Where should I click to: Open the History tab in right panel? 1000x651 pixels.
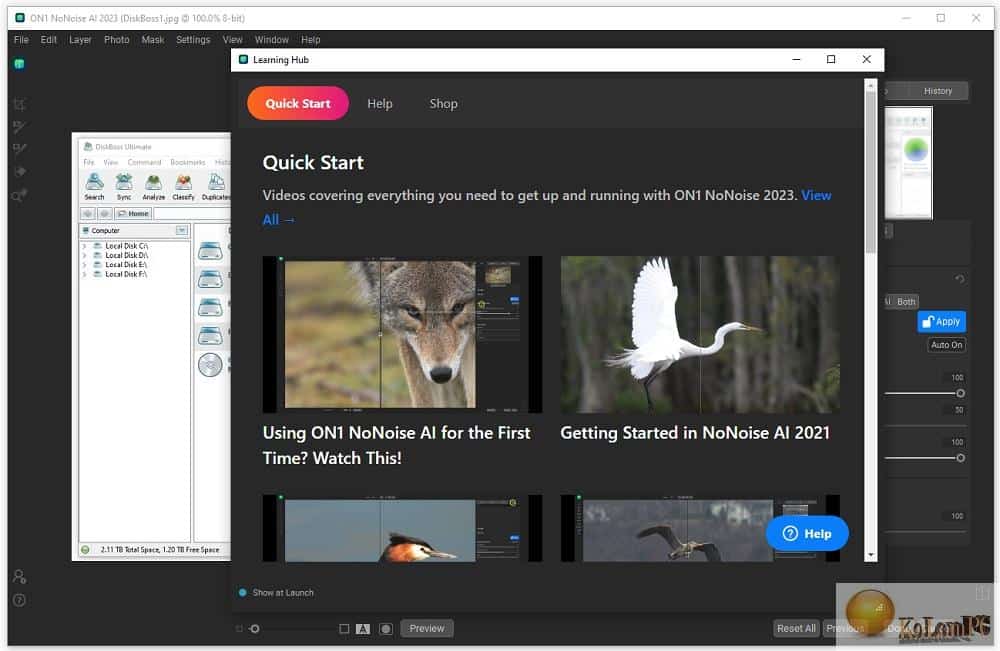coord(938,91)
